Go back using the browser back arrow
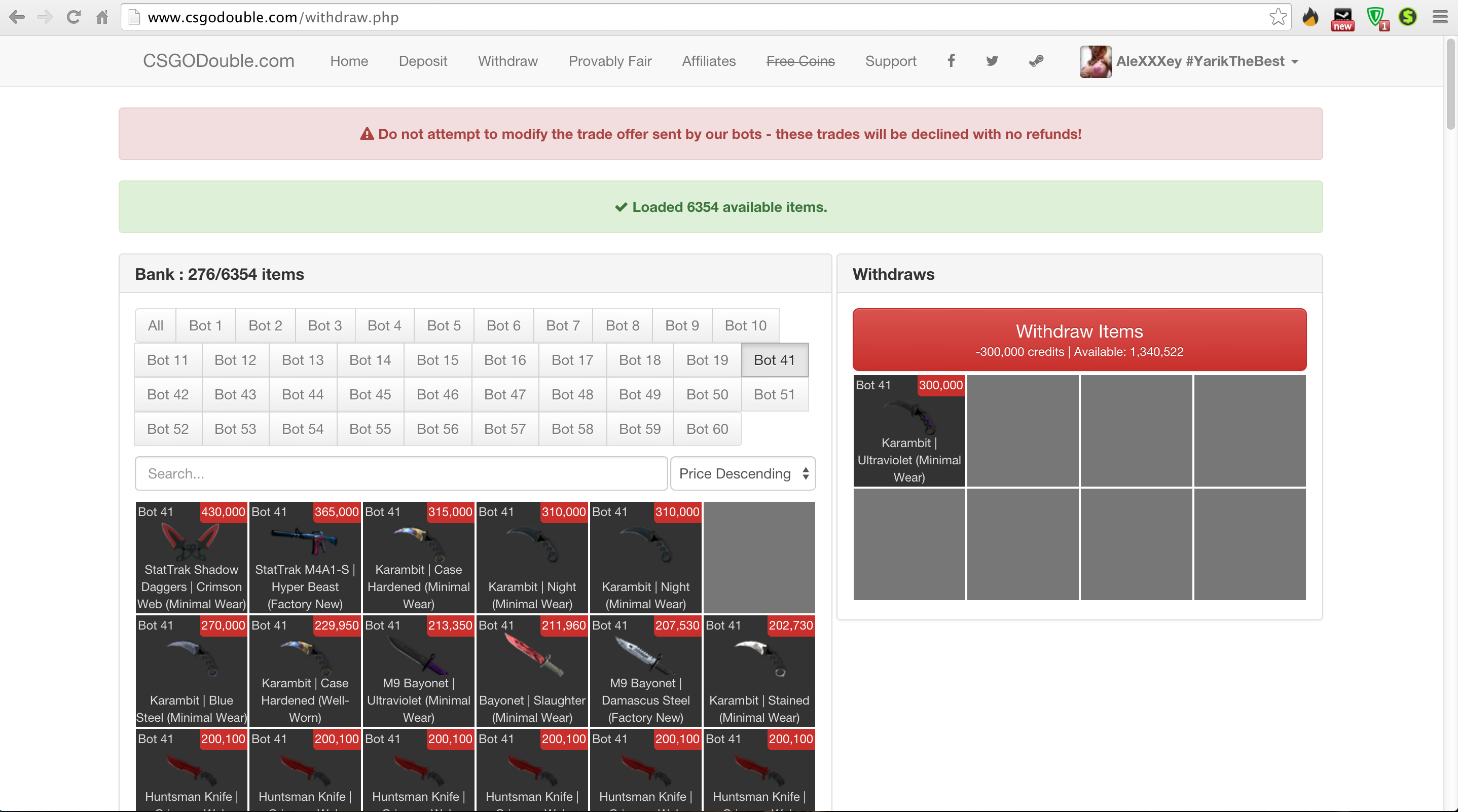The width and height of the screenshot is (1458, 812). [17, 17]
